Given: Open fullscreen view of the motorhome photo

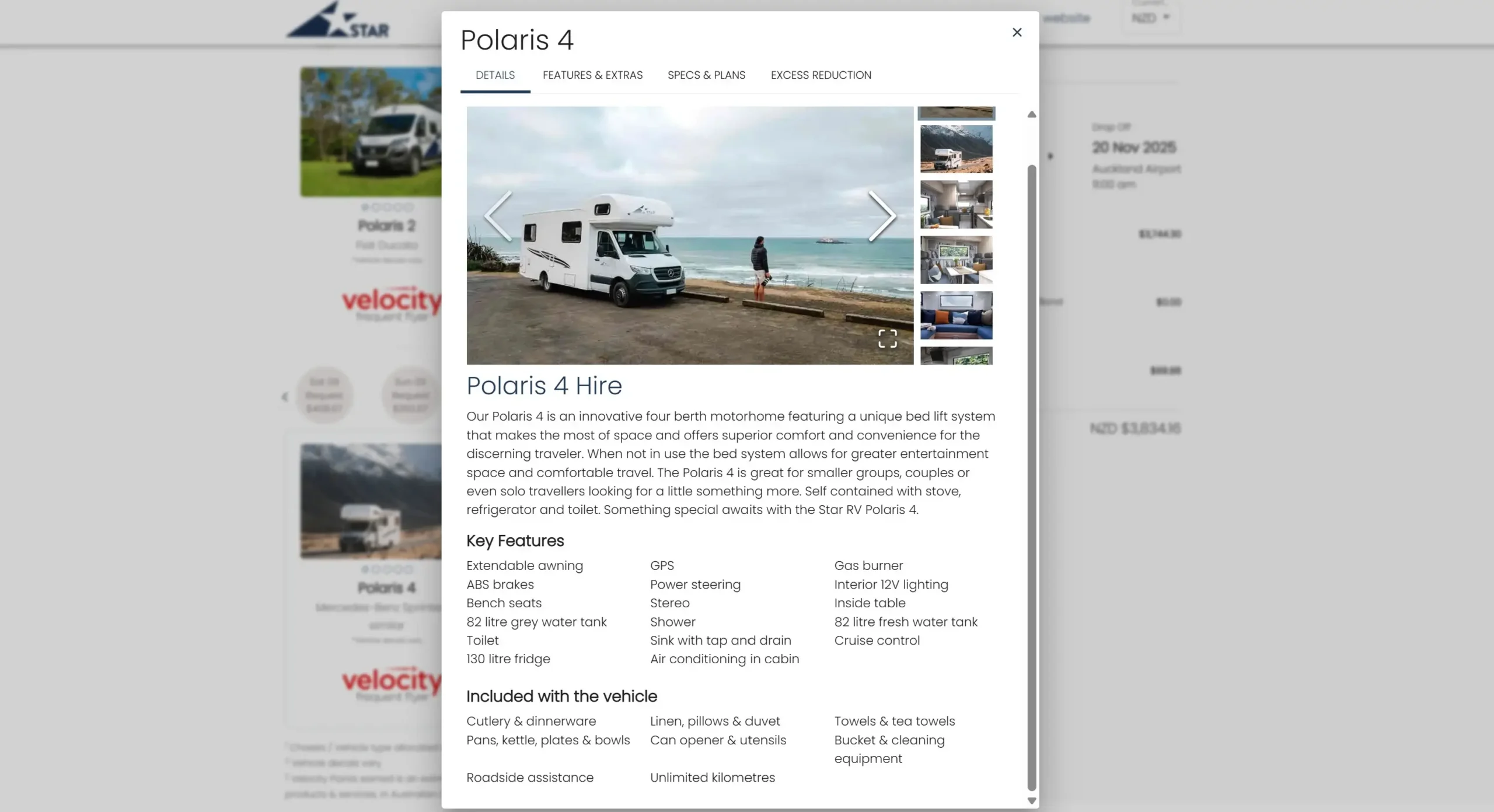Looking at the screenshot, I should tap(888, 338).
